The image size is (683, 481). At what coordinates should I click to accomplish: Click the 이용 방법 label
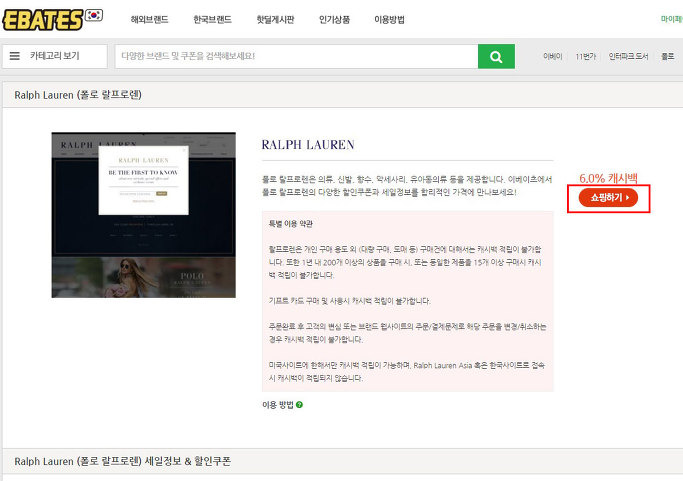(278, 405)
